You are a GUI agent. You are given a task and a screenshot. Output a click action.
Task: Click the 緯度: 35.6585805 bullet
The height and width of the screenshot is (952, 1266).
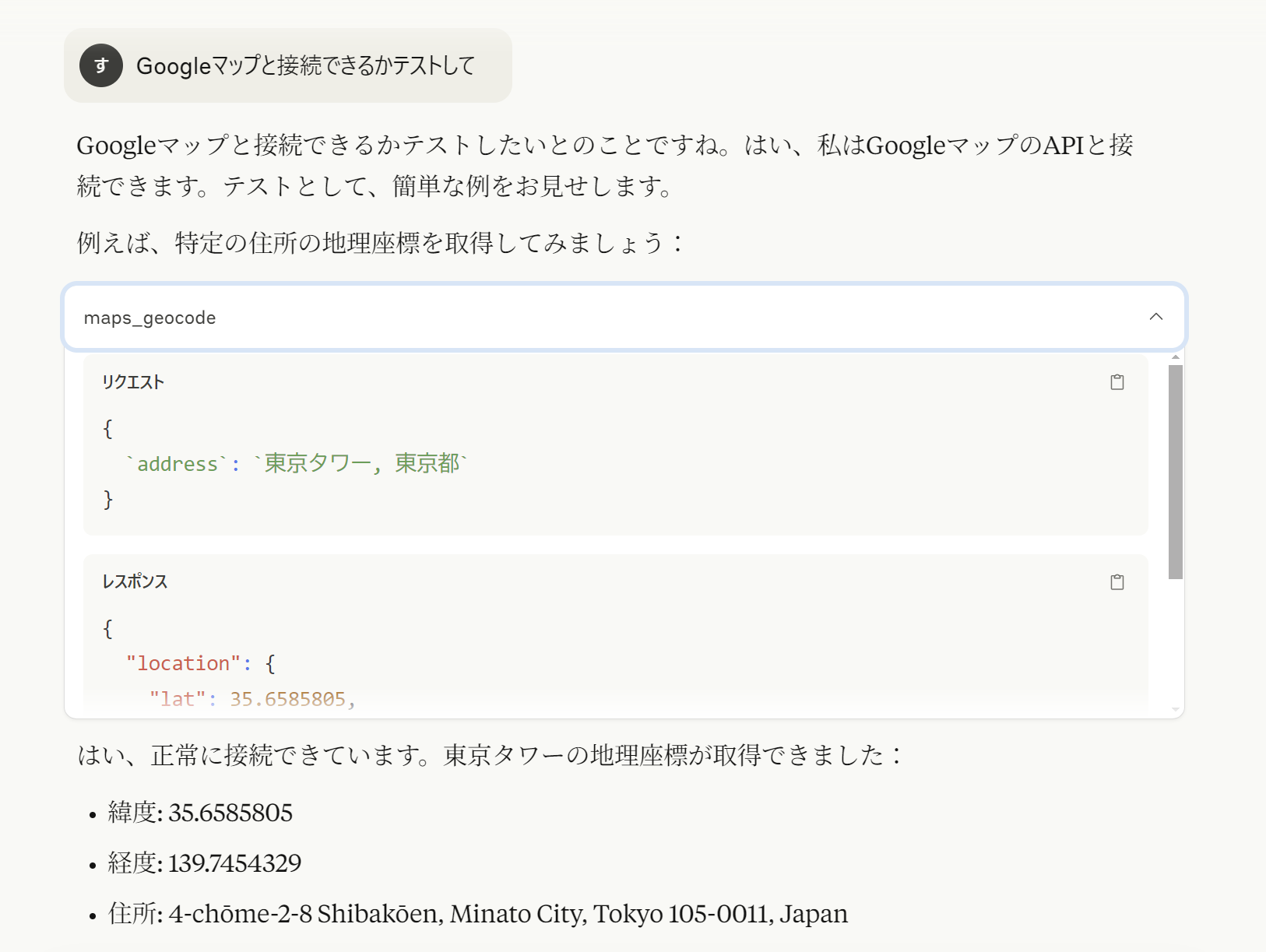pyautogui.click(x=200, y=813)
